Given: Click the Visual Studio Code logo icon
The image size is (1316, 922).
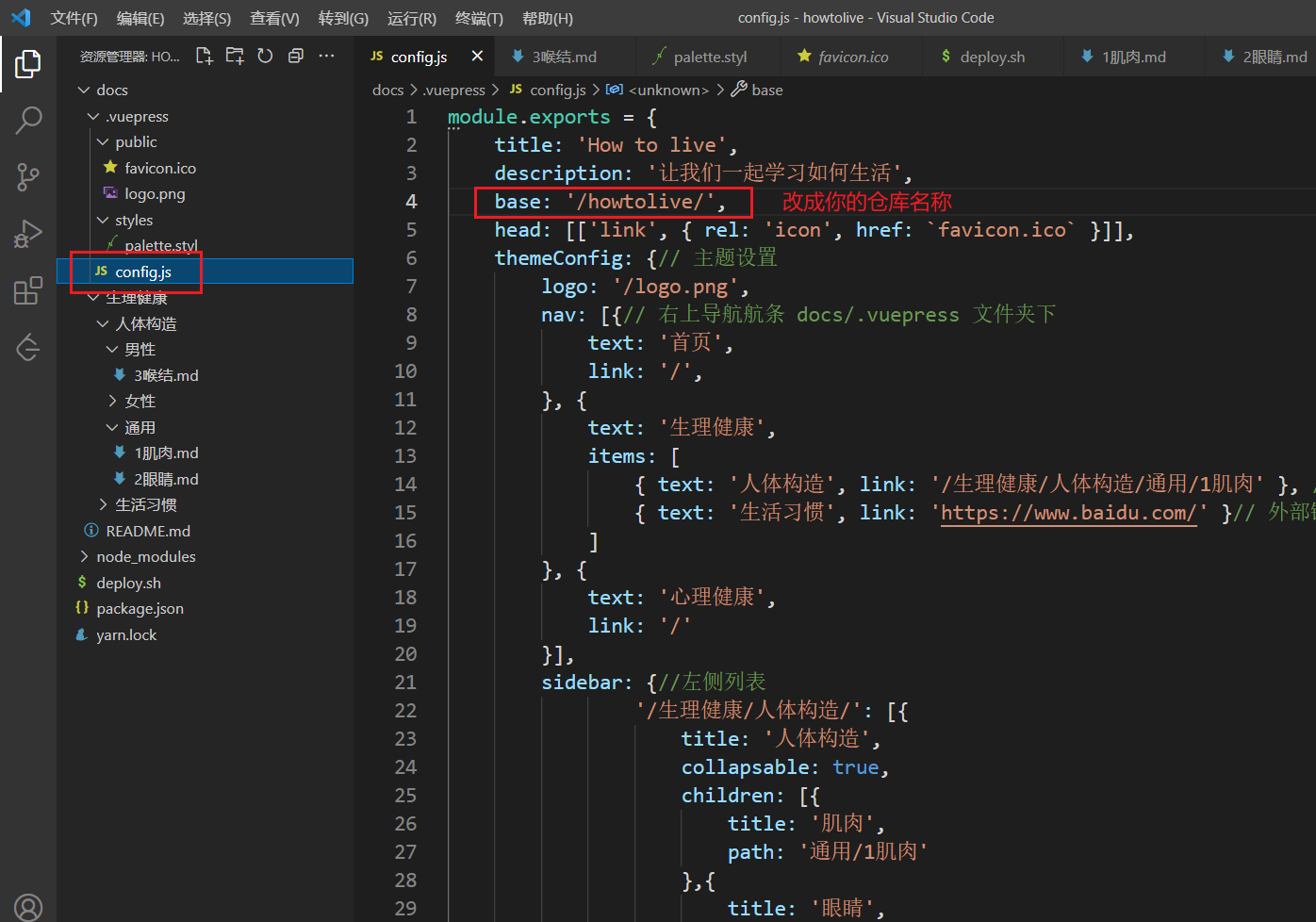Looking at the screenshot, I should point(21,17).
